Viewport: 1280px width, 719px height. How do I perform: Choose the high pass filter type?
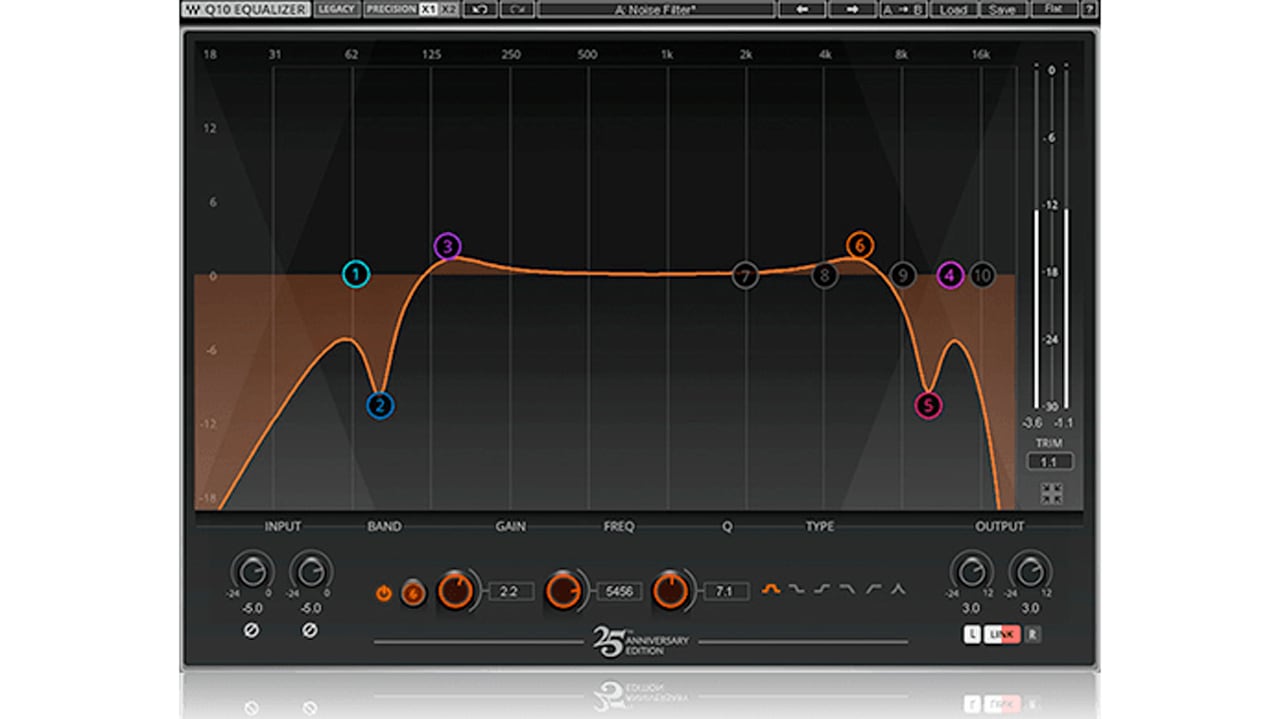[x=873, y=590]
